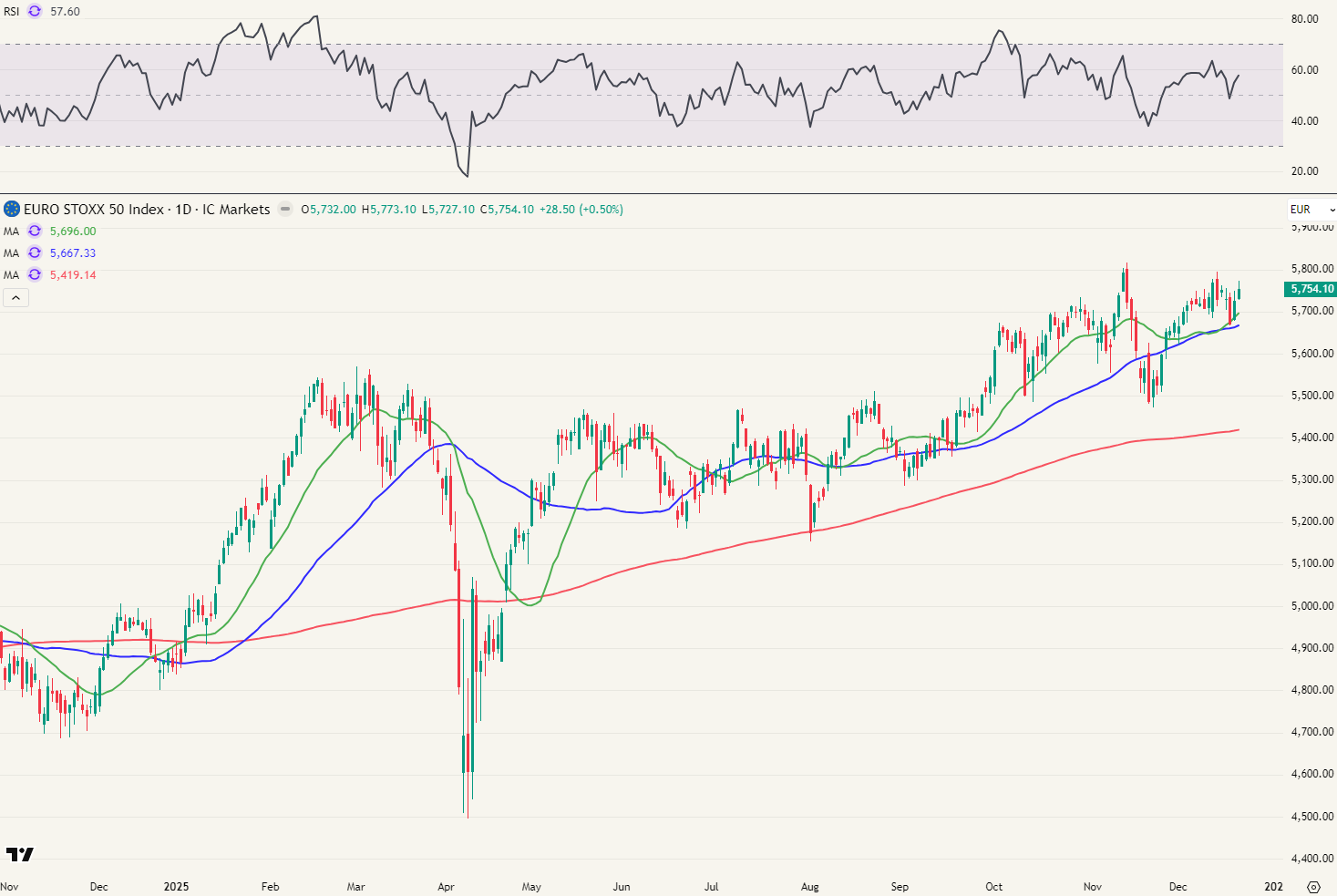
Task: Click the source icon next to red MA 5,419.14
Action: 34,274
